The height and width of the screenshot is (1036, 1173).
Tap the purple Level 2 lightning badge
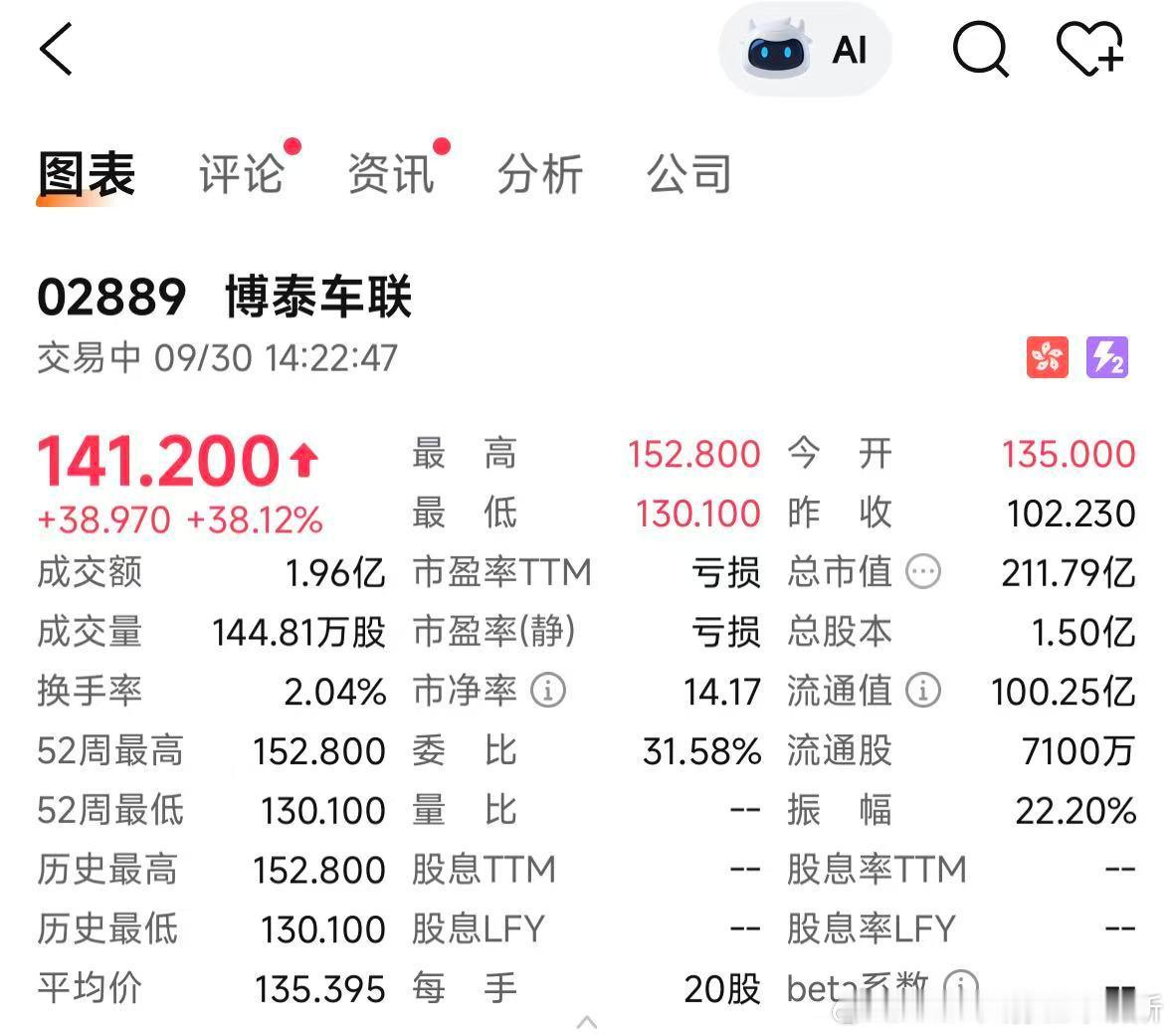1106,357
